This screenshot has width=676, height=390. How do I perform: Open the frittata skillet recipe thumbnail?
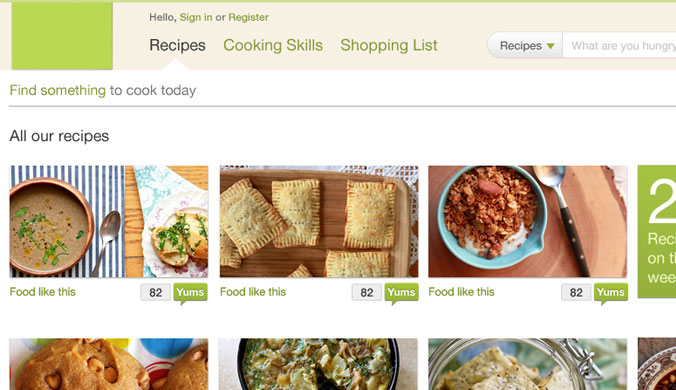click(318, 364)
